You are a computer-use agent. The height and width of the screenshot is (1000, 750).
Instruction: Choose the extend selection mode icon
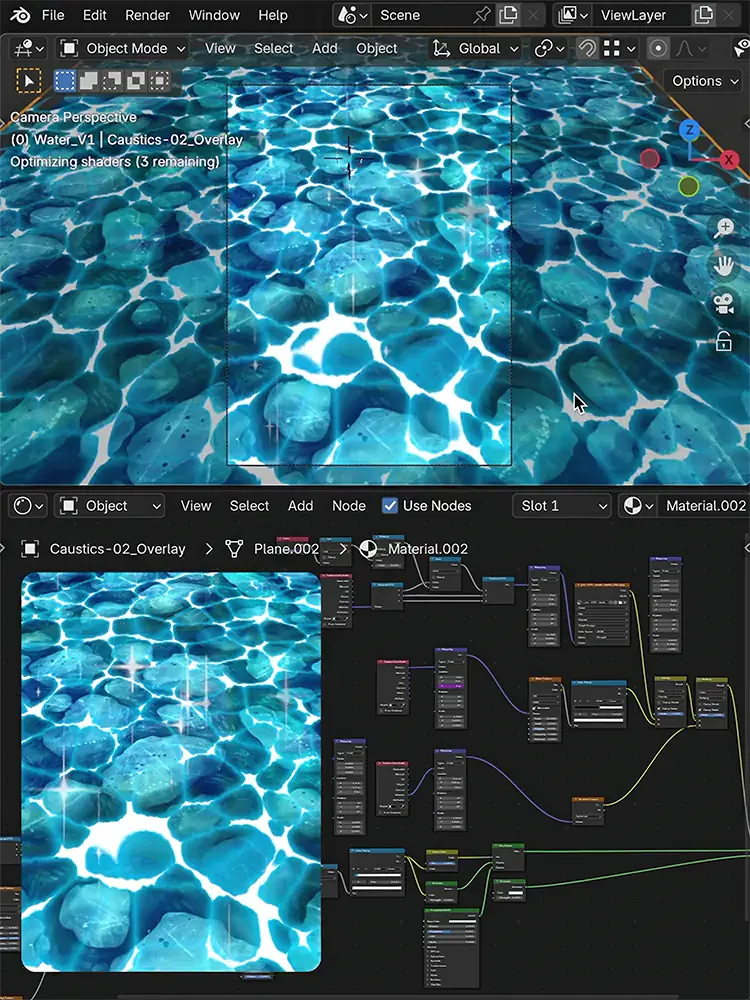[x=88, y=81]
